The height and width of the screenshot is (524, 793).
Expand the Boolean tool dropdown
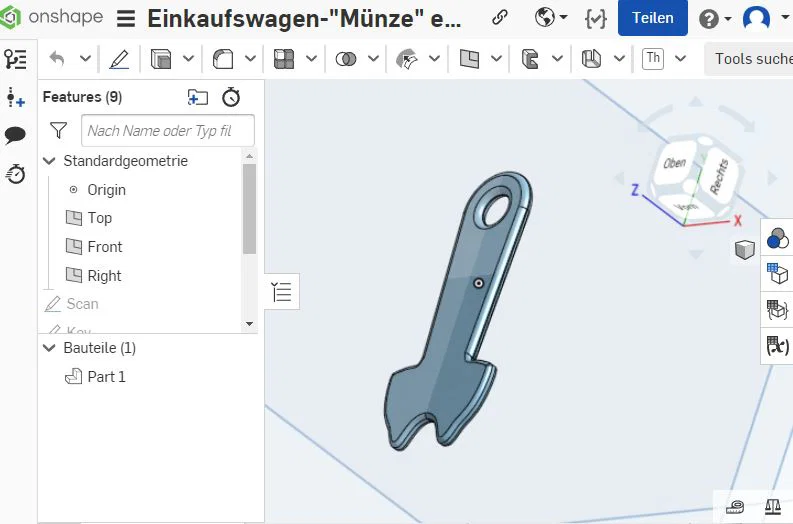[373, 59]
